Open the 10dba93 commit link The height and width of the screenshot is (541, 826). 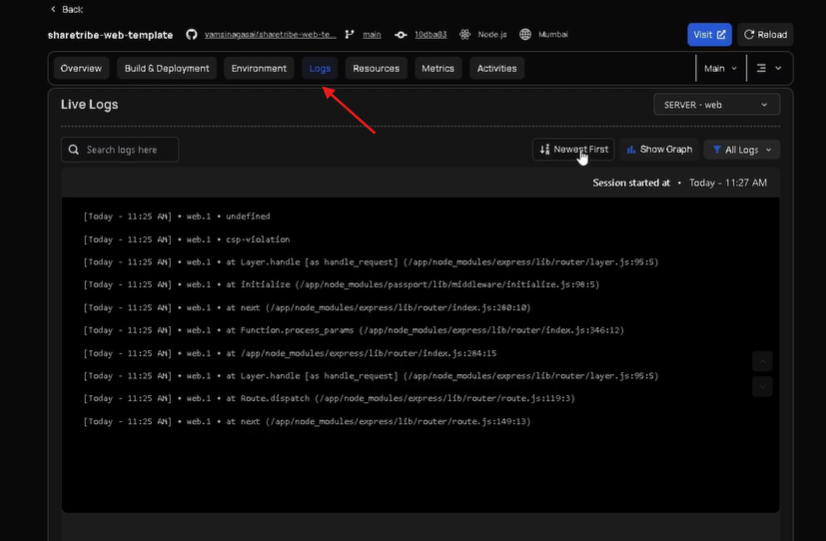click(430, 35)
